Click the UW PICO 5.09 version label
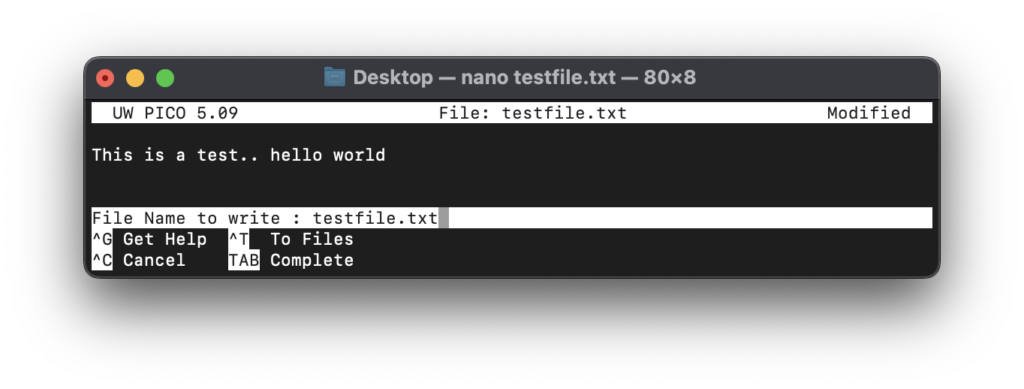Viewport: 1024px width, 389px height. click(175, 114)
